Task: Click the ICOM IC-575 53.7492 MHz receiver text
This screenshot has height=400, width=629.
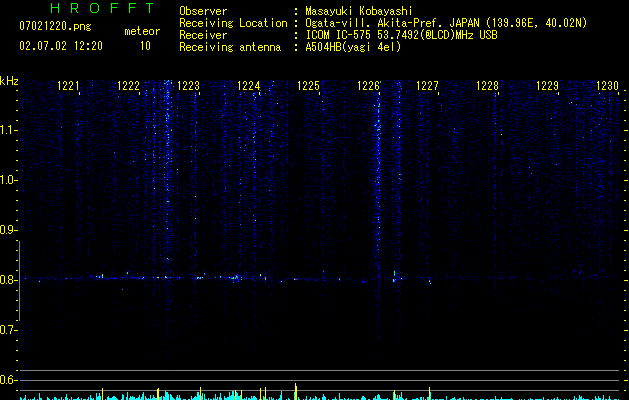Action: tap(401, 35)
